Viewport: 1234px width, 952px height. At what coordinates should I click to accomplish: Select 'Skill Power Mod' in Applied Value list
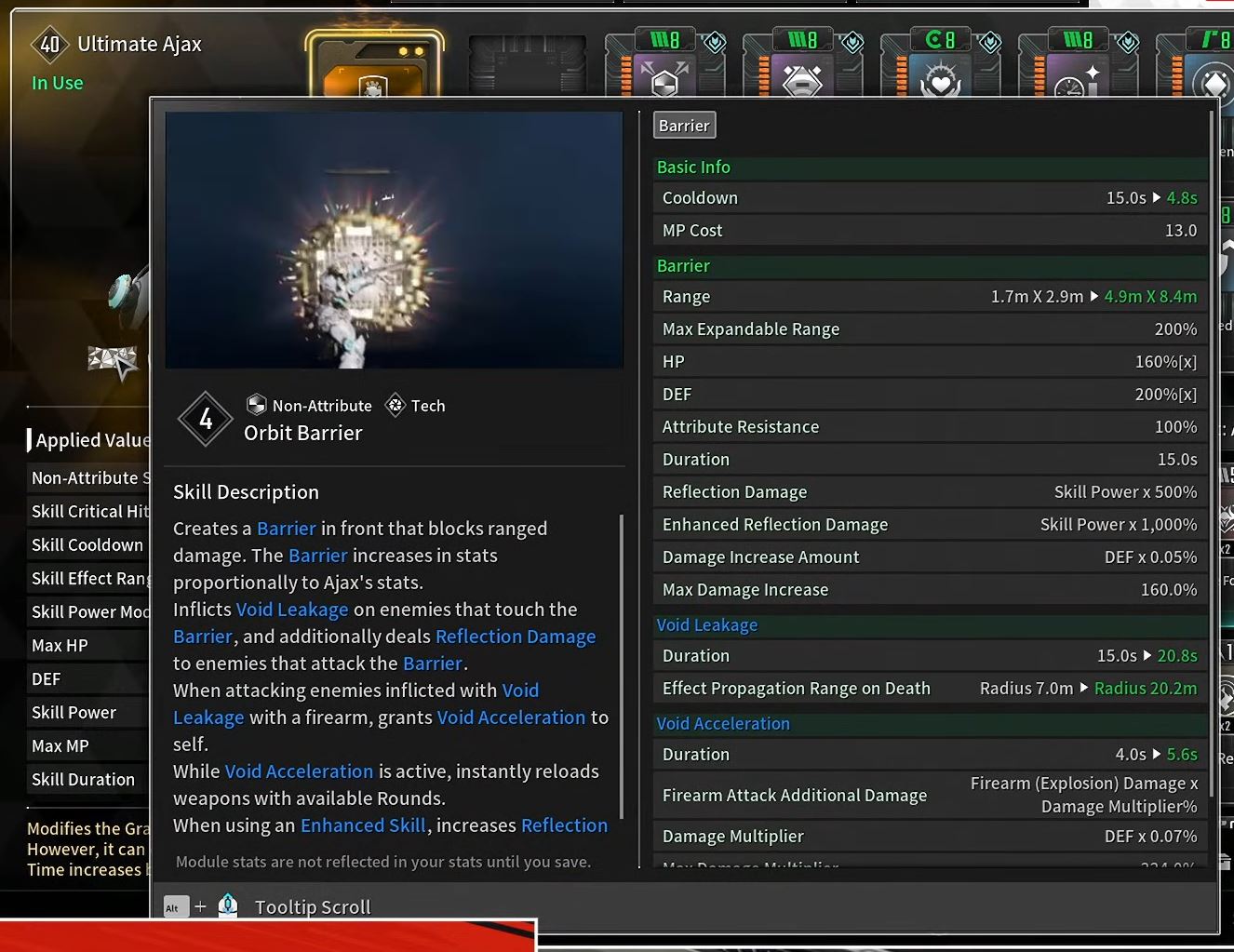point(87,612)
